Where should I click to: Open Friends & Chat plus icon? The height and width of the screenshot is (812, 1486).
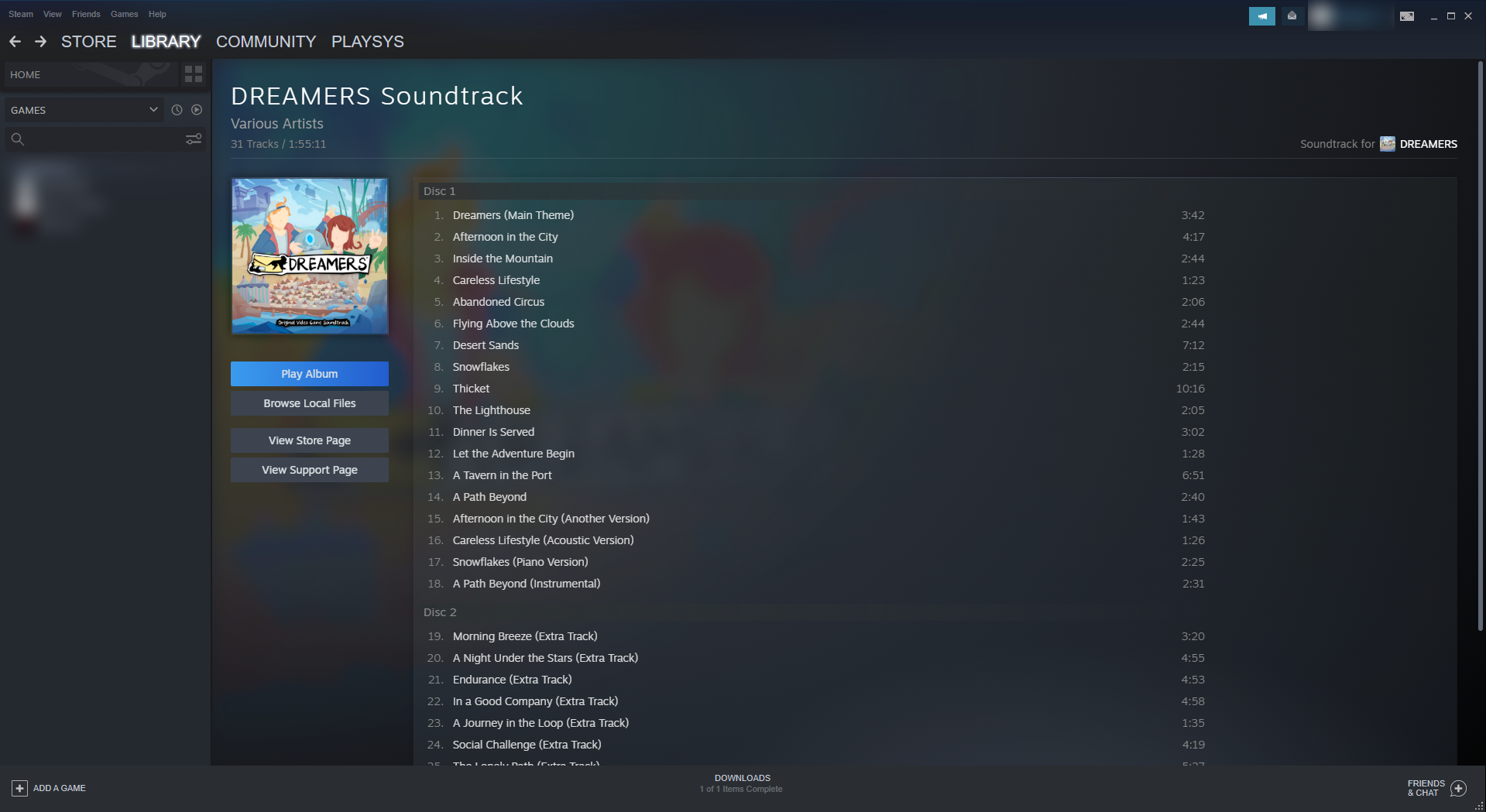[x=1458, y=788]
